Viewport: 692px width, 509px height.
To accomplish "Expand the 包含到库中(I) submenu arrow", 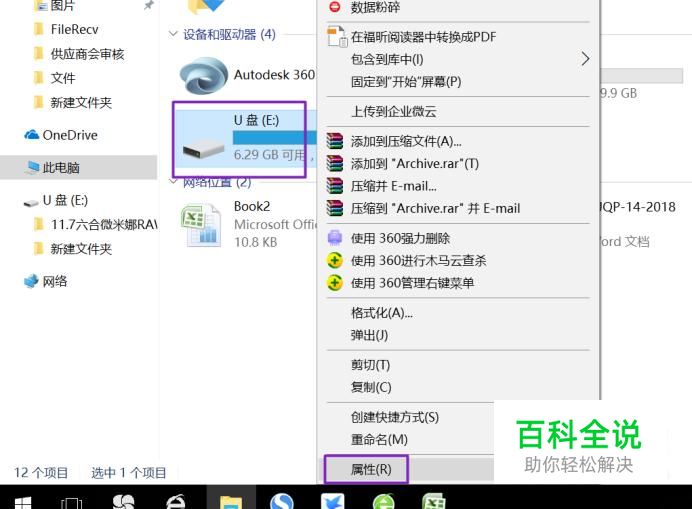I will click(585, 59).
